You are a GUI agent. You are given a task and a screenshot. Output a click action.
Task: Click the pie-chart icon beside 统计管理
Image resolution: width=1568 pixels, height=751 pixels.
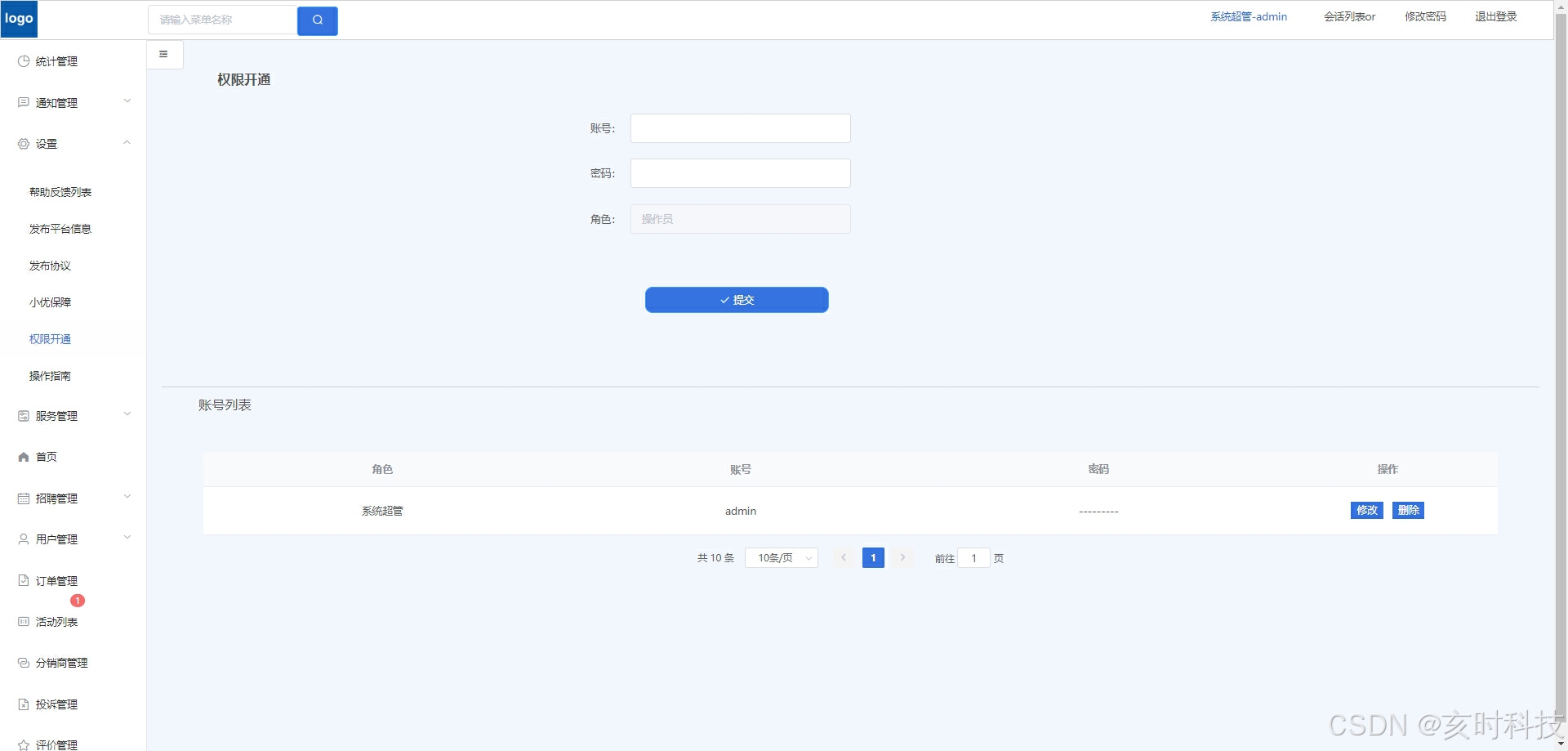(24, 61)
